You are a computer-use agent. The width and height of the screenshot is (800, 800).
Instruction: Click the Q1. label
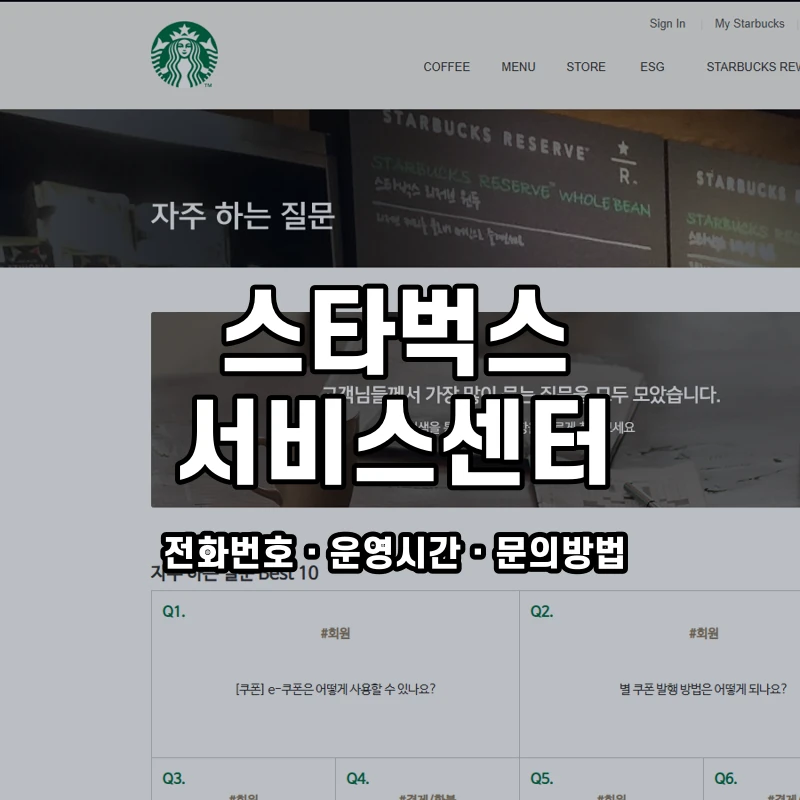174,611
